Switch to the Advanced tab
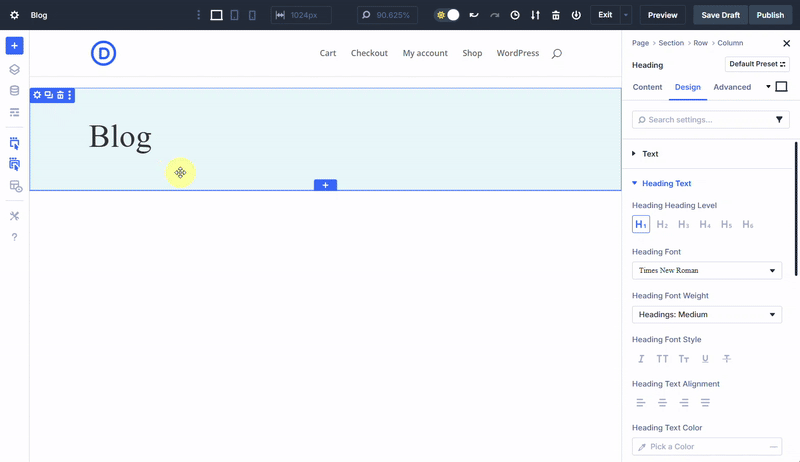 [732, 87]
